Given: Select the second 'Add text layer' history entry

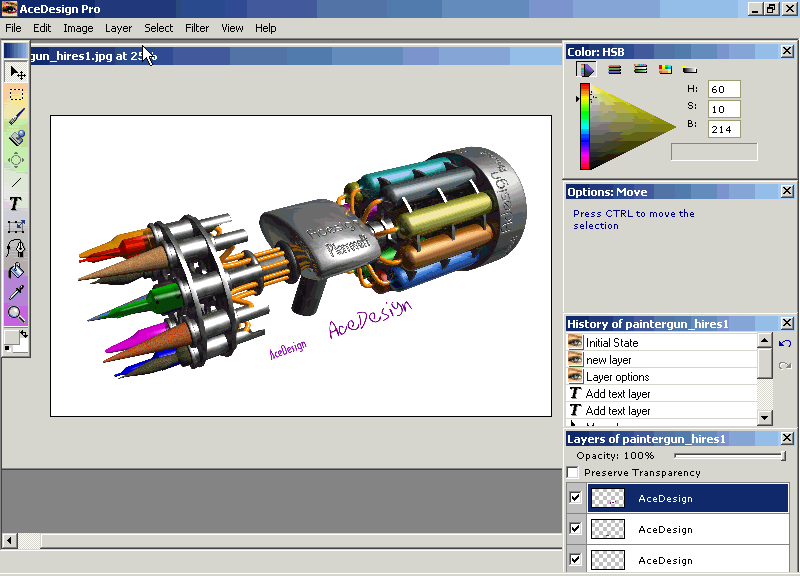Looking at the screenshot, I should click(x=662, y=410).
